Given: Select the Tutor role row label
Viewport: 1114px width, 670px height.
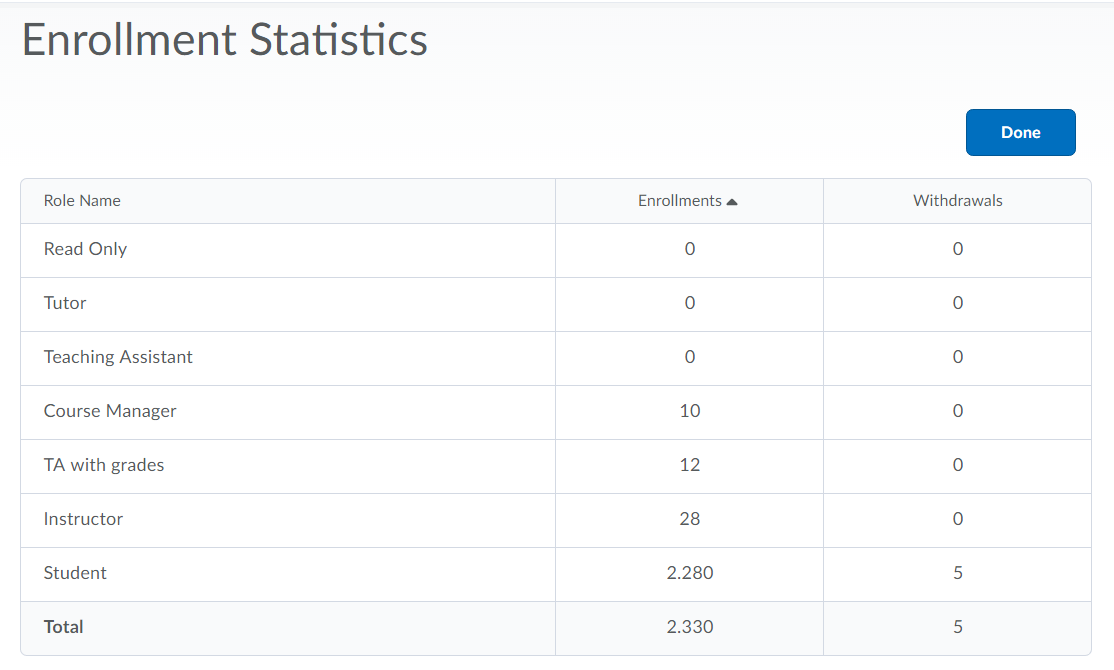Looking at the screenshot, I should point(65,303).
